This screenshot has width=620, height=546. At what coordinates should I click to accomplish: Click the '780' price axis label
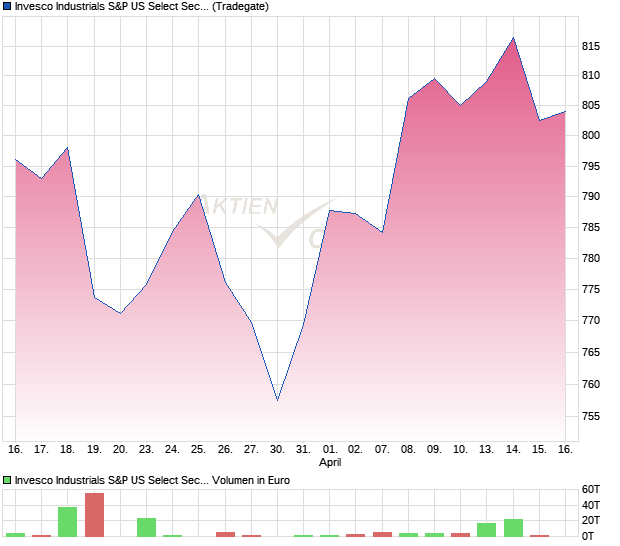[590, 258]
